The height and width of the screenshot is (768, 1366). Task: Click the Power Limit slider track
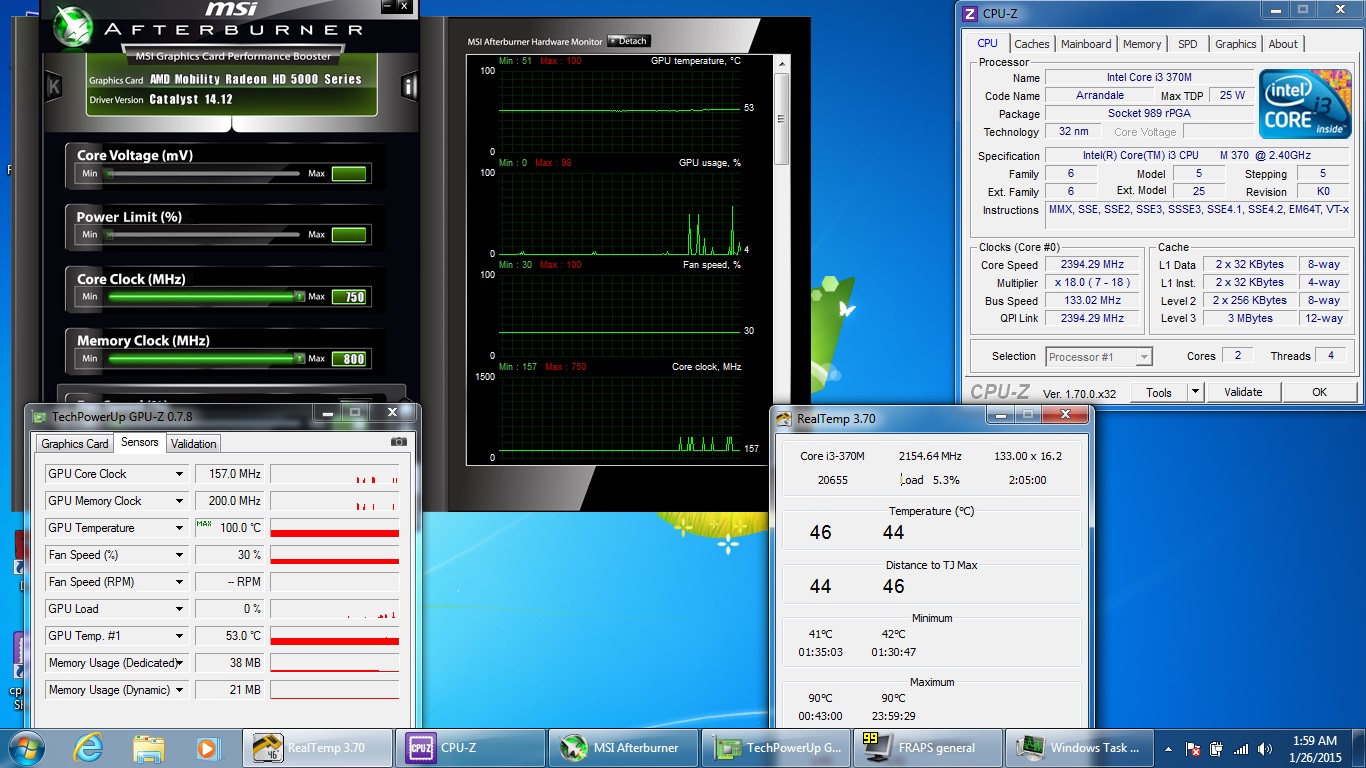(202, 234)
